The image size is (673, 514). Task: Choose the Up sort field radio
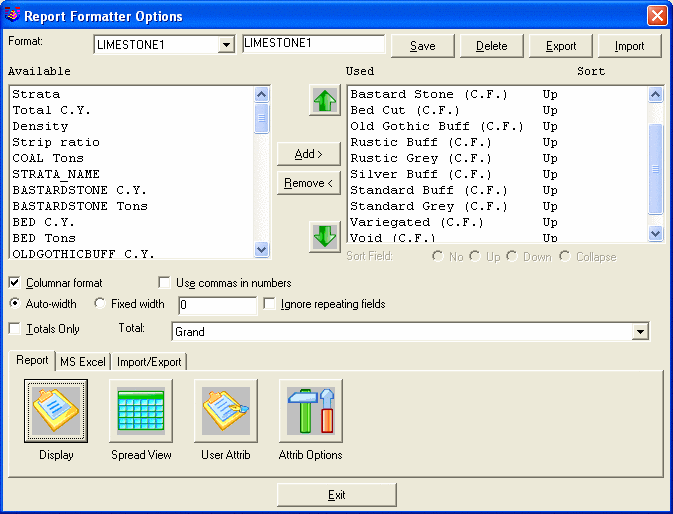click(x=475, y=257)
